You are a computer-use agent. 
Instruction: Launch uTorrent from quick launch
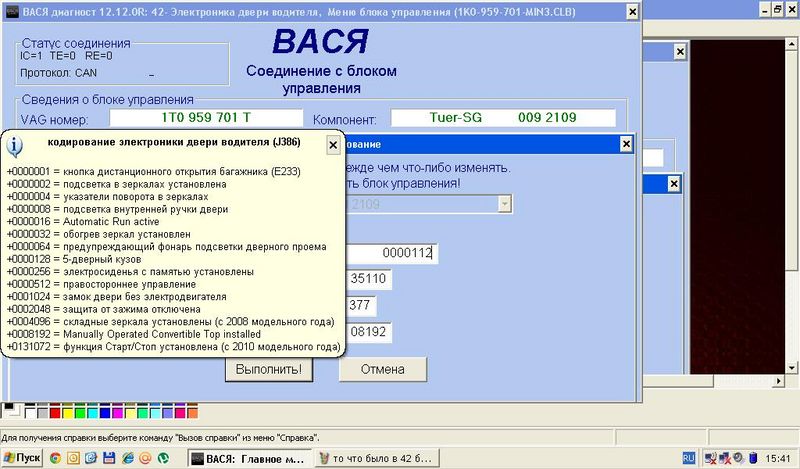[163, 458]
